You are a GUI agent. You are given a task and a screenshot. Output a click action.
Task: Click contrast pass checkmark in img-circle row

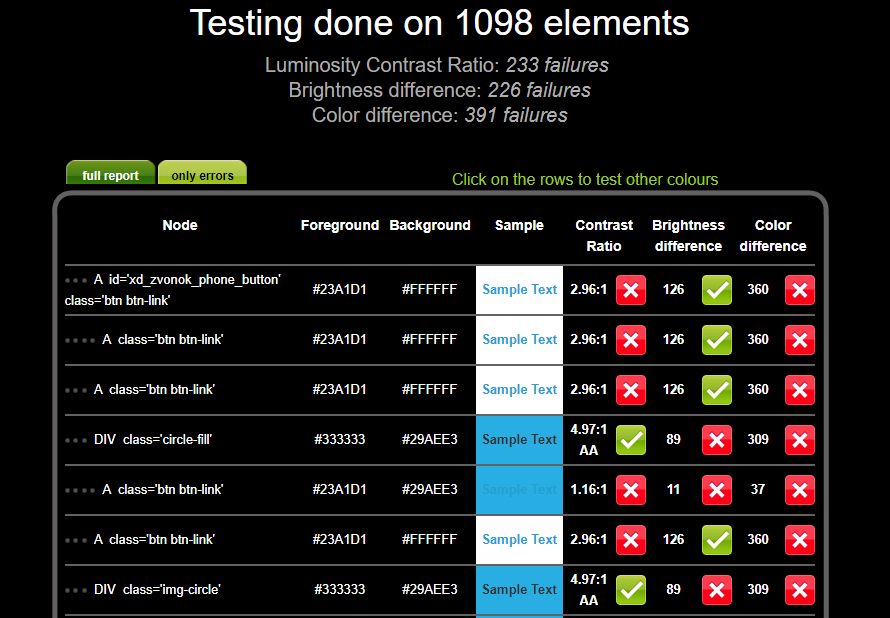(631, 590)
